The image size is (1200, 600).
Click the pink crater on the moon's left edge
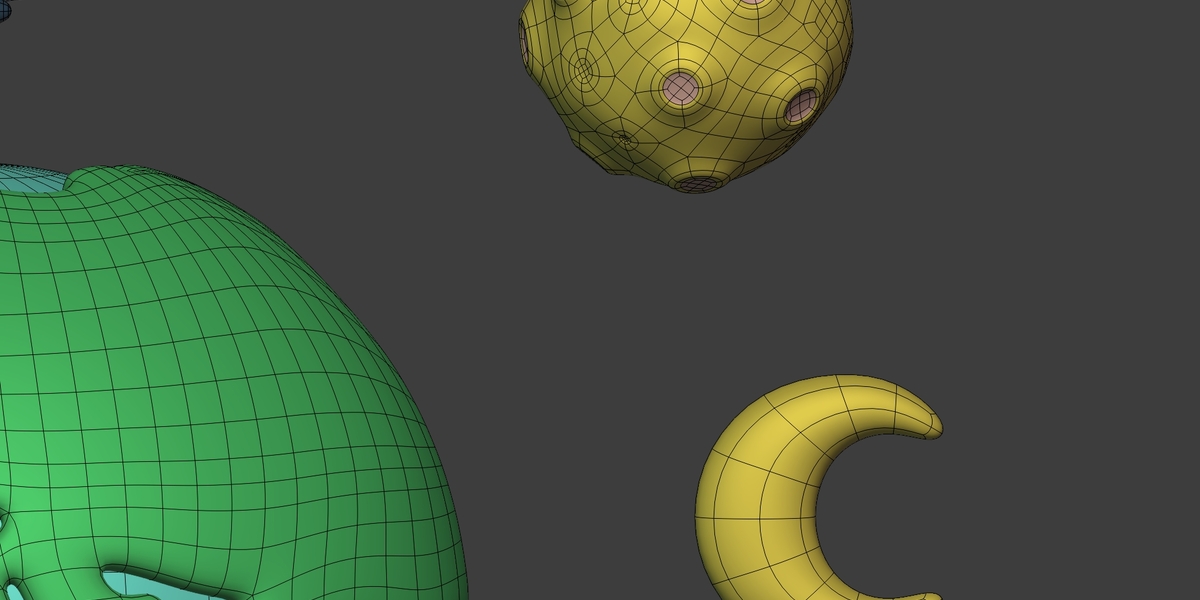click(524, 38)
